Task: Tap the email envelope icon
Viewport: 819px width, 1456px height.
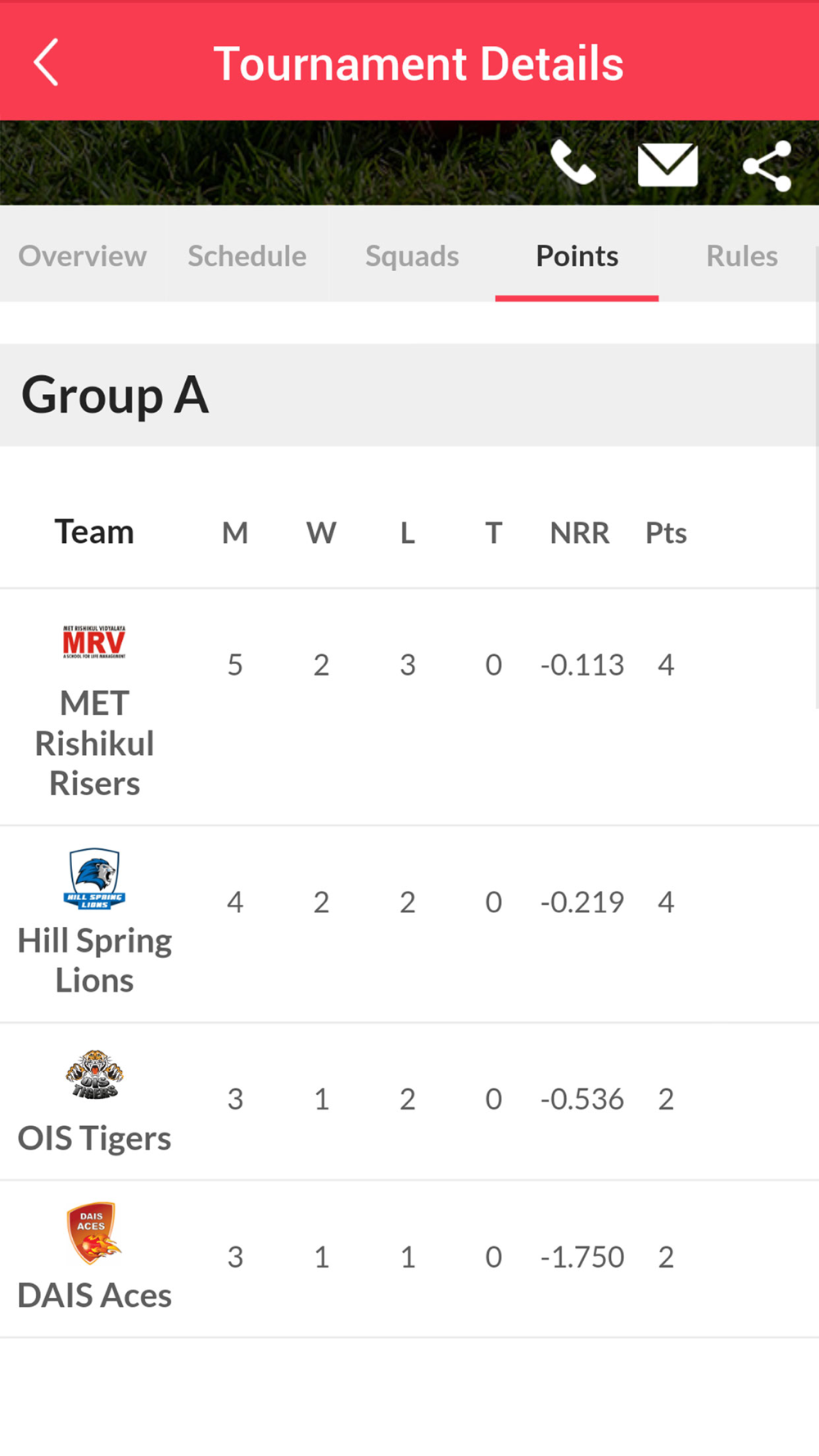Action: coord(667,165)
